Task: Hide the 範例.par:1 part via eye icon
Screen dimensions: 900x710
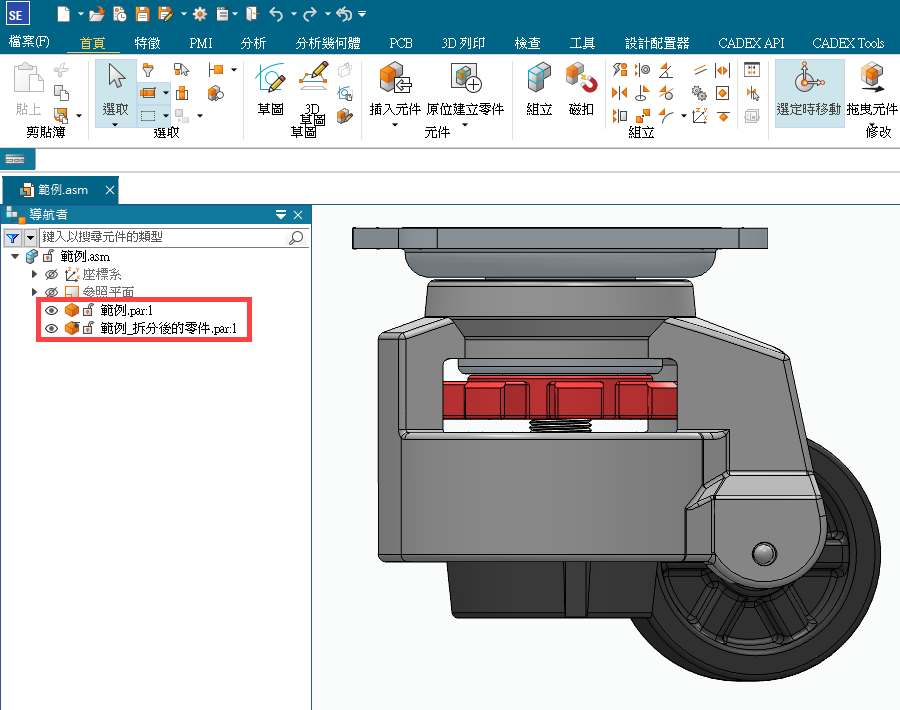Action: pyautogui.click(x=51, y=310)
